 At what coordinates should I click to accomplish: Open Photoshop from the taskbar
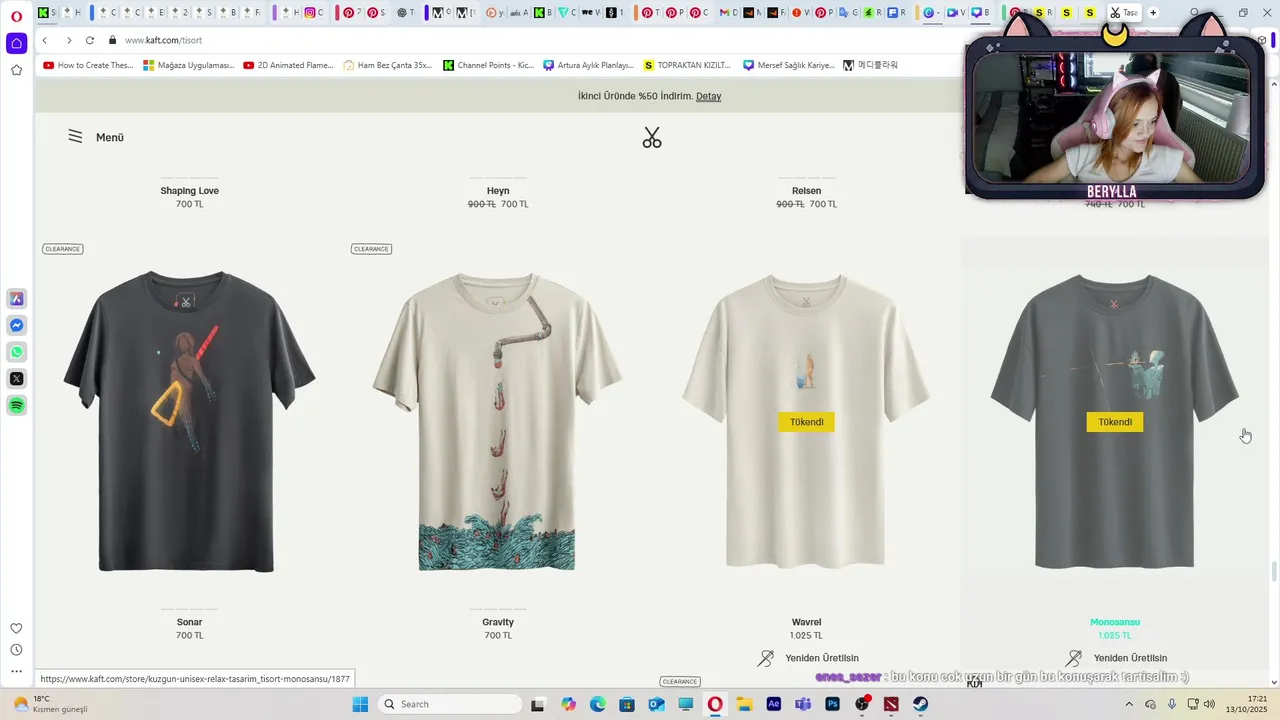point(832,704)
